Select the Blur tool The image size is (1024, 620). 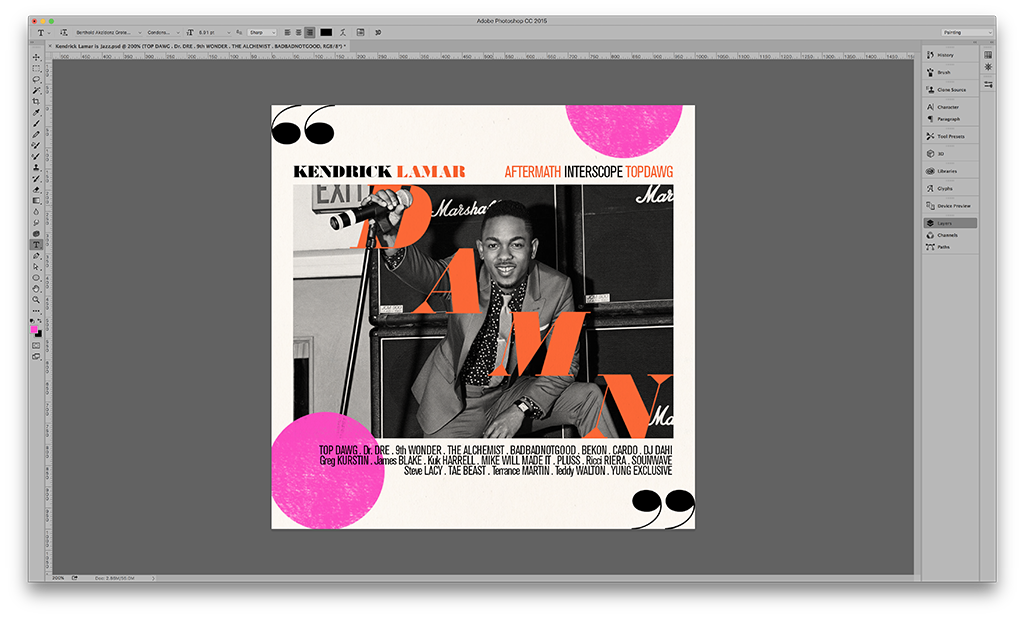(37, 212)
